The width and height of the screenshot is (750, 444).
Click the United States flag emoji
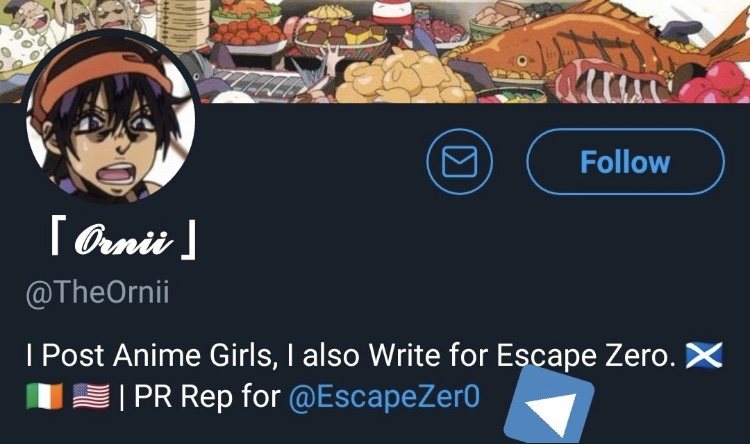91,397
